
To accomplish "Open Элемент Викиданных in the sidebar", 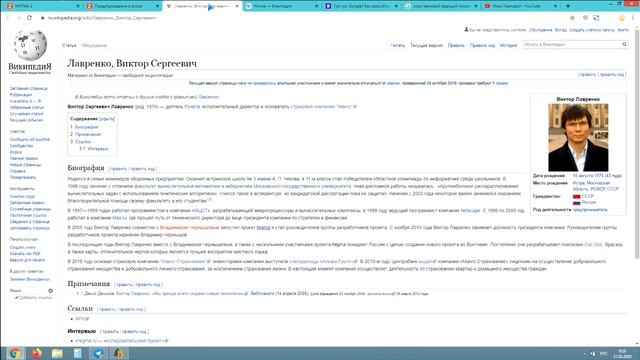I will pyautogui.click(x=29, y=279).
